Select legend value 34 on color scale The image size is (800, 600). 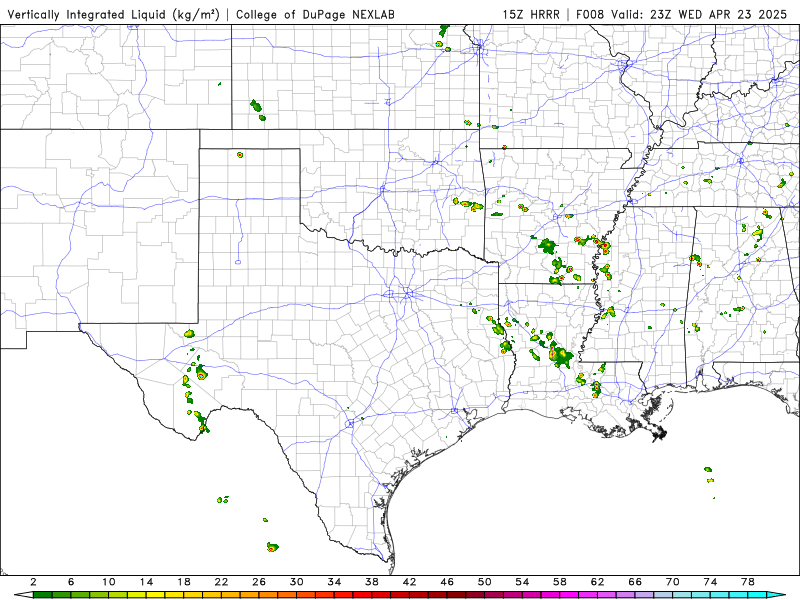coord(334,582)
